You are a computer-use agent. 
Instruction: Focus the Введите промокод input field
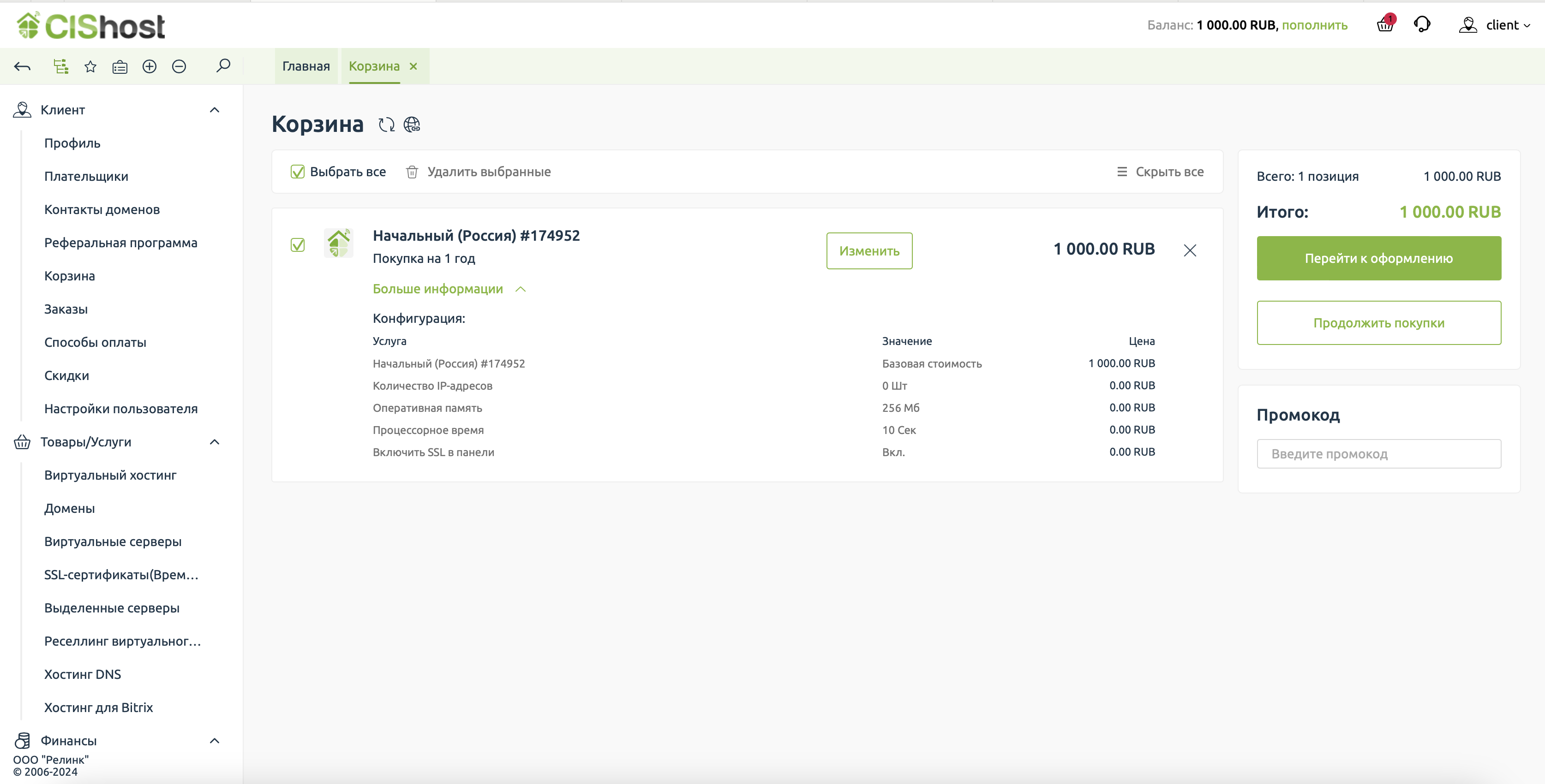pos(1378,454)
